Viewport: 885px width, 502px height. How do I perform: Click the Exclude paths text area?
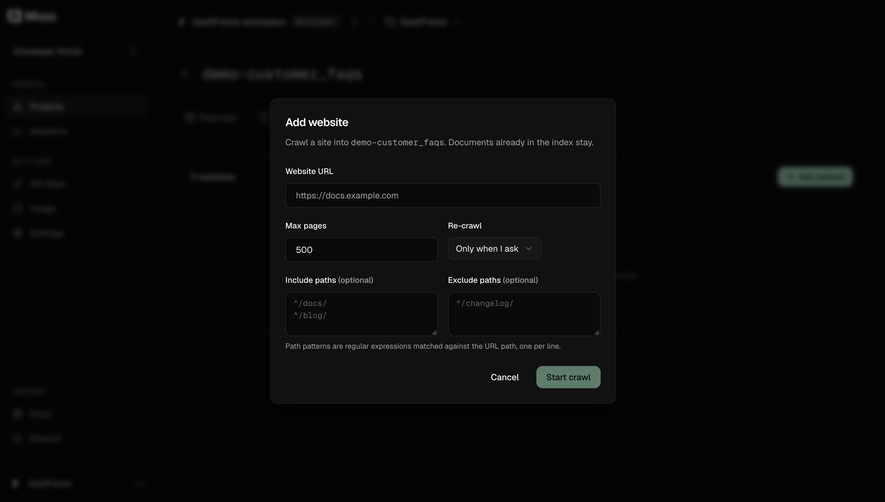point(524,314)
